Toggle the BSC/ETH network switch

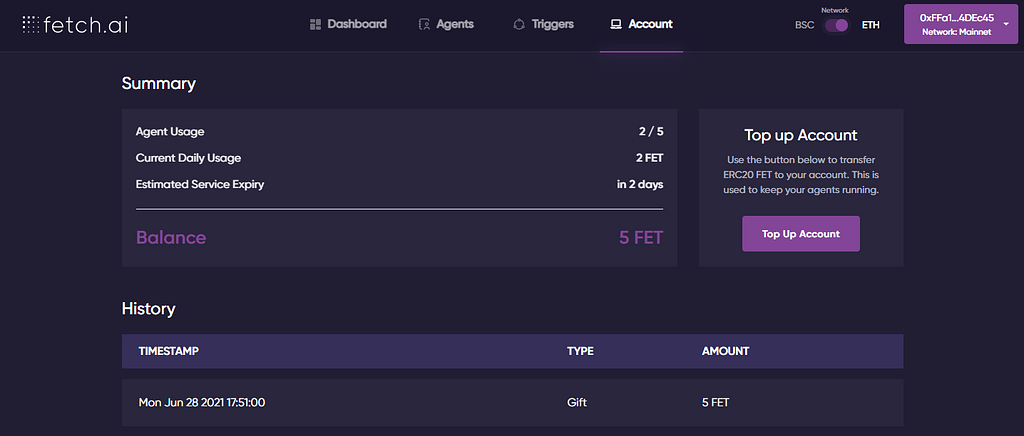pos(837,25)
